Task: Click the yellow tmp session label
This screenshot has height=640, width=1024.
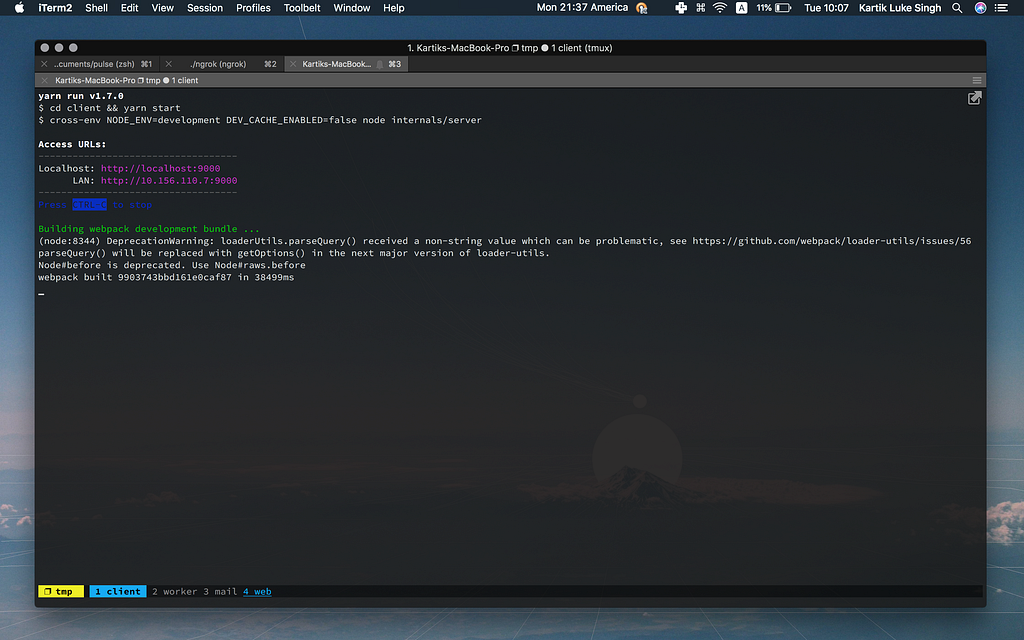Action: [x=61, y=592]
